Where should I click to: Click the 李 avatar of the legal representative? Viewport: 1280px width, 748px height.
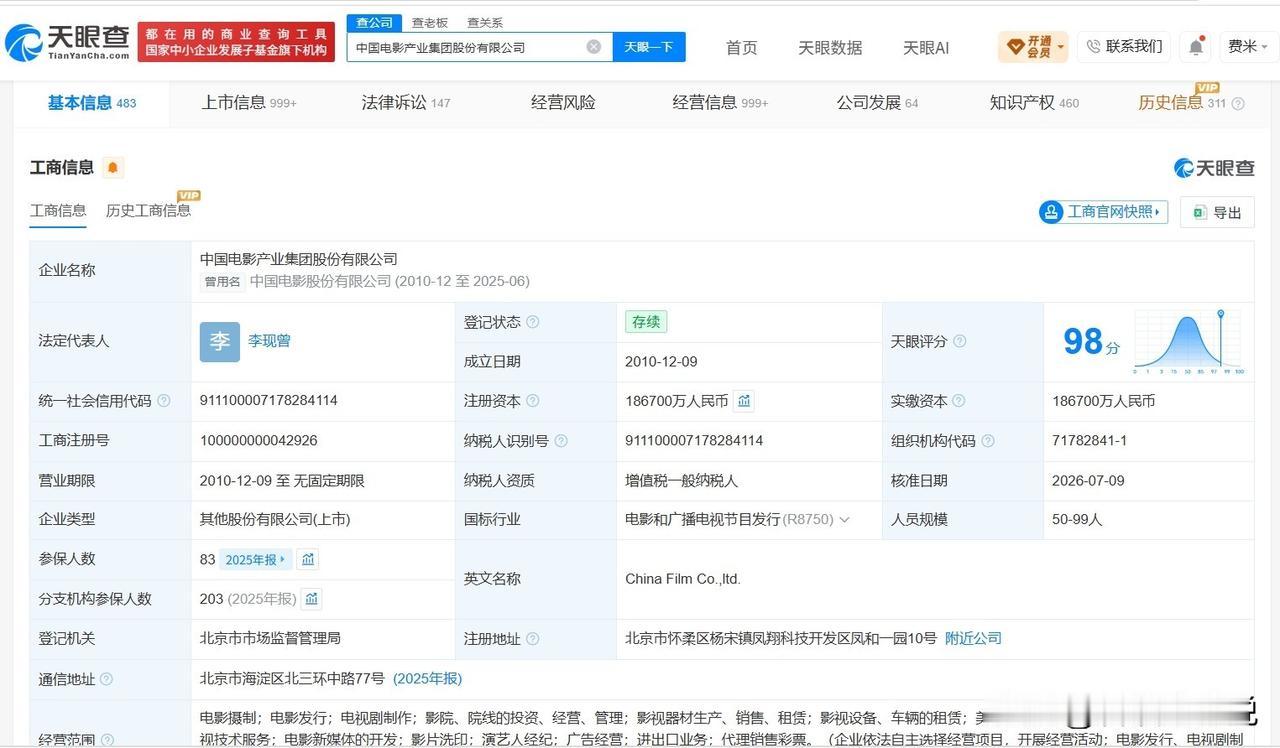tap(220, 342)
